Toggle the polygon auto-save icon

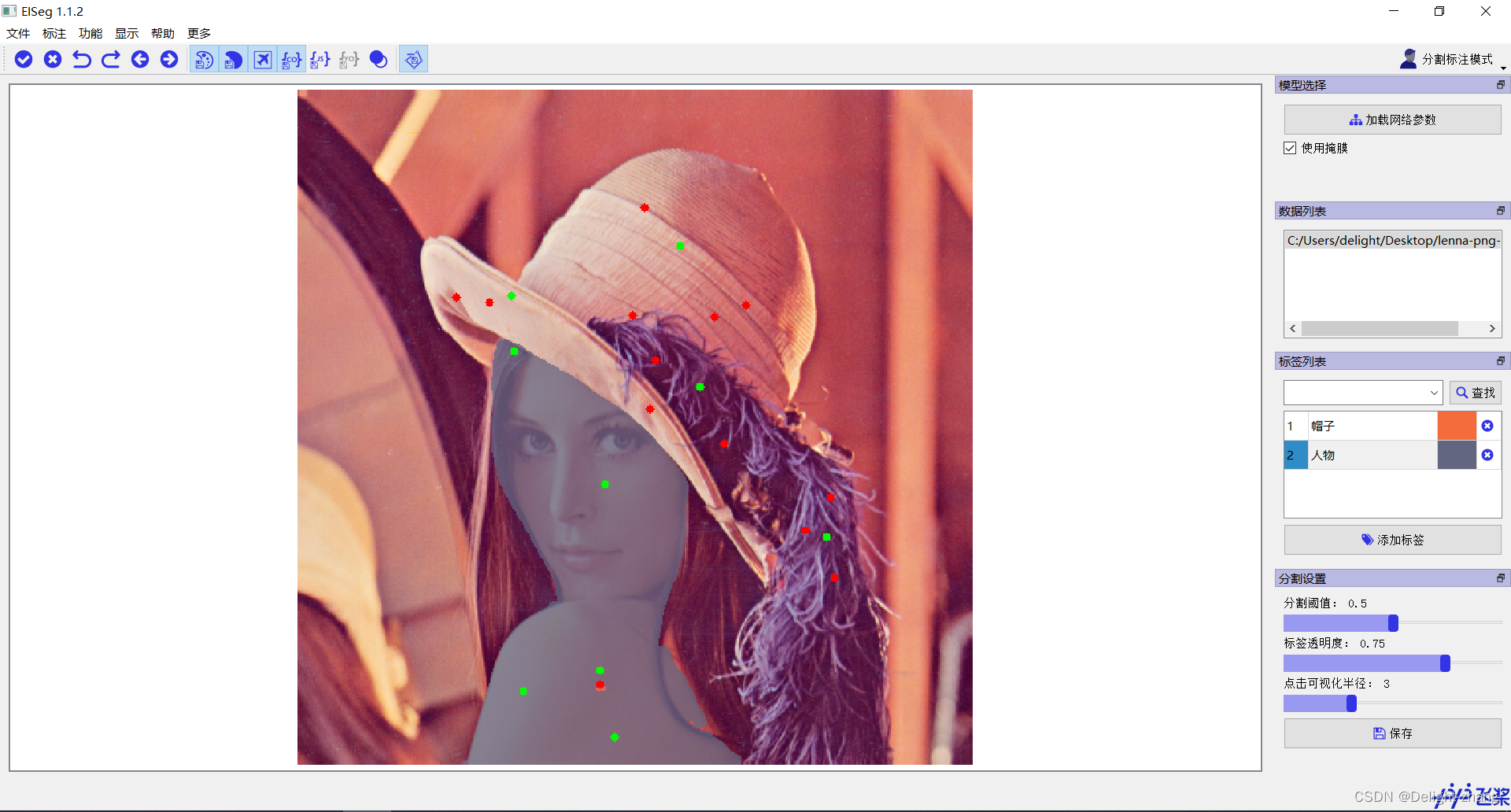414,59
